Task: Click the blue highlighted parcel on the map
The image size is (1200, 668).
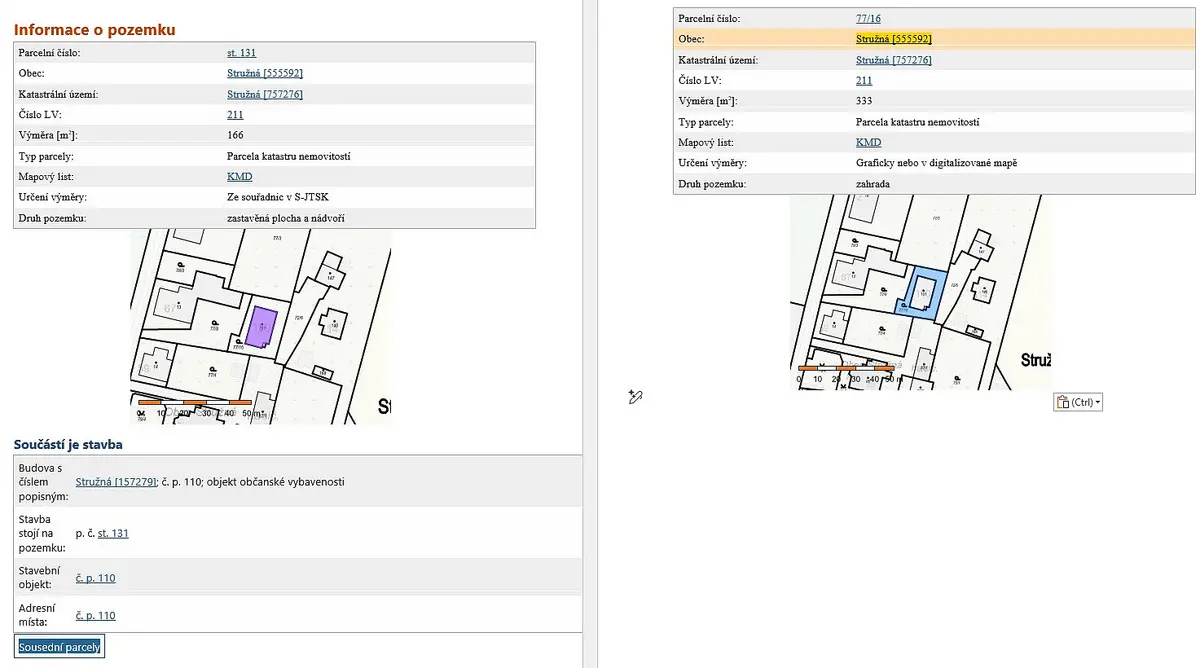Action: [x=924, y=295]
